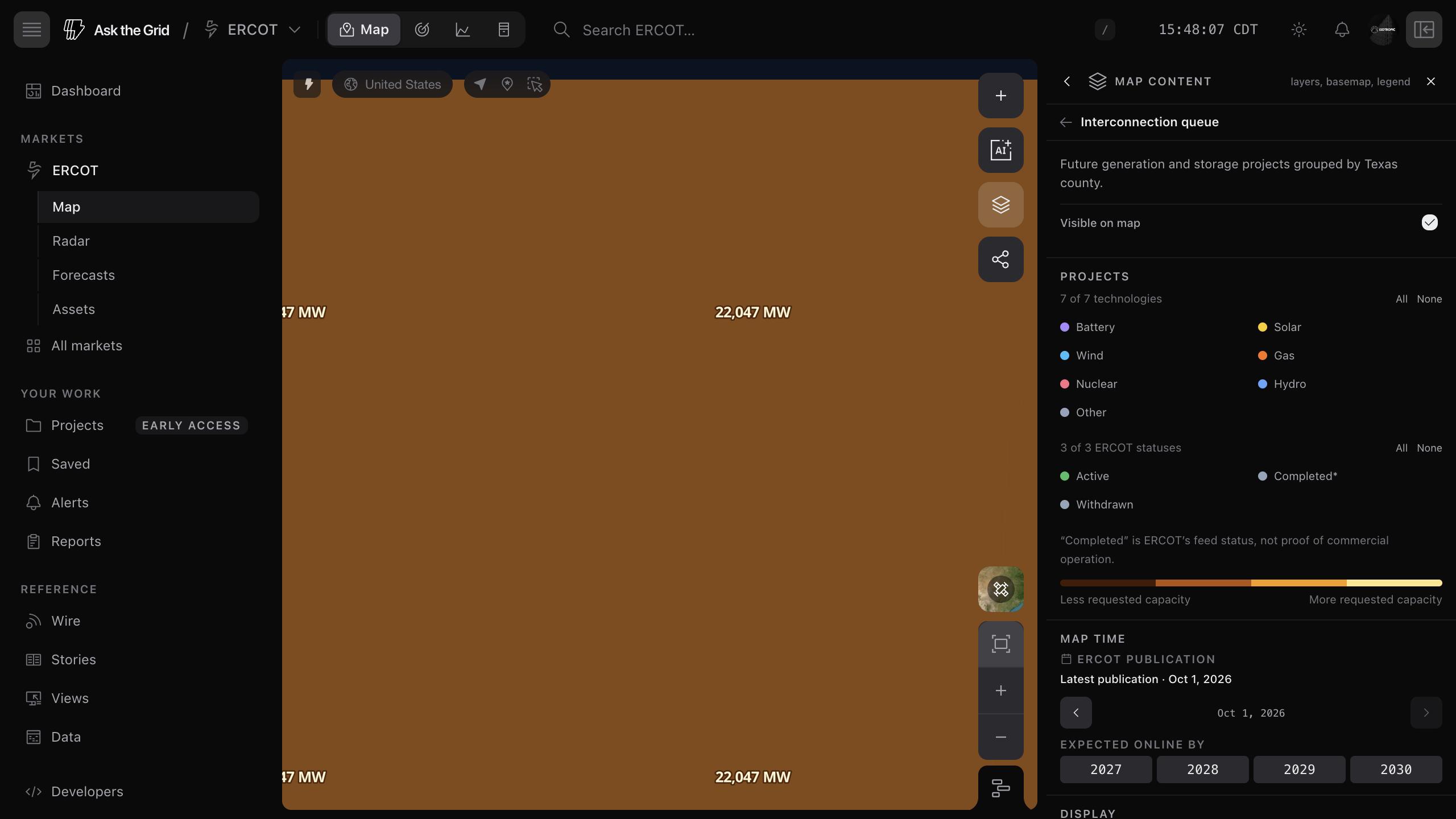The height and width of the screenshot is (819, 1456).
Task: Open the Map tab in top bar
Action: (364, 30)
